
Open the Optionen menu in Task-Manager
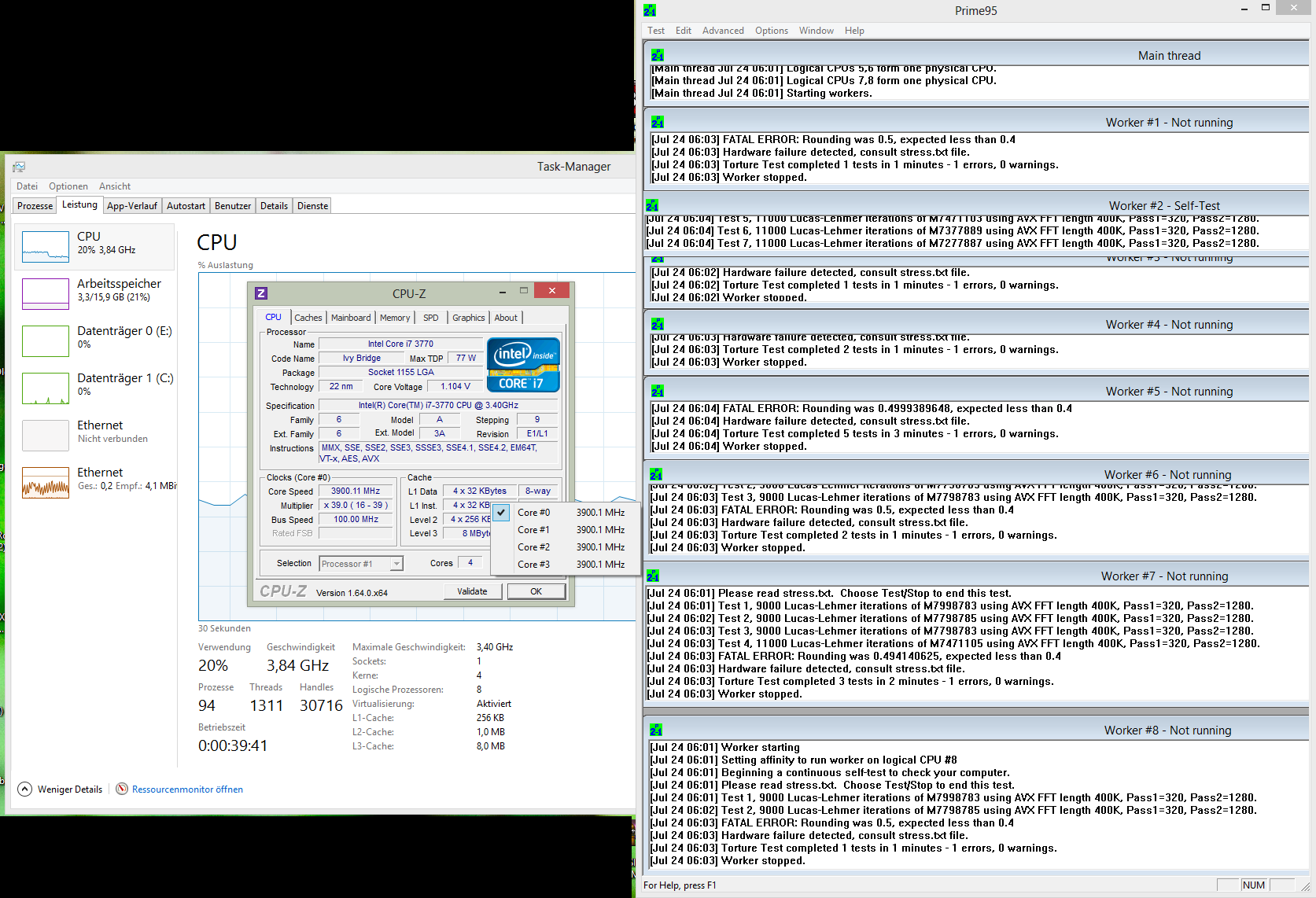click(x=68, y=186)
